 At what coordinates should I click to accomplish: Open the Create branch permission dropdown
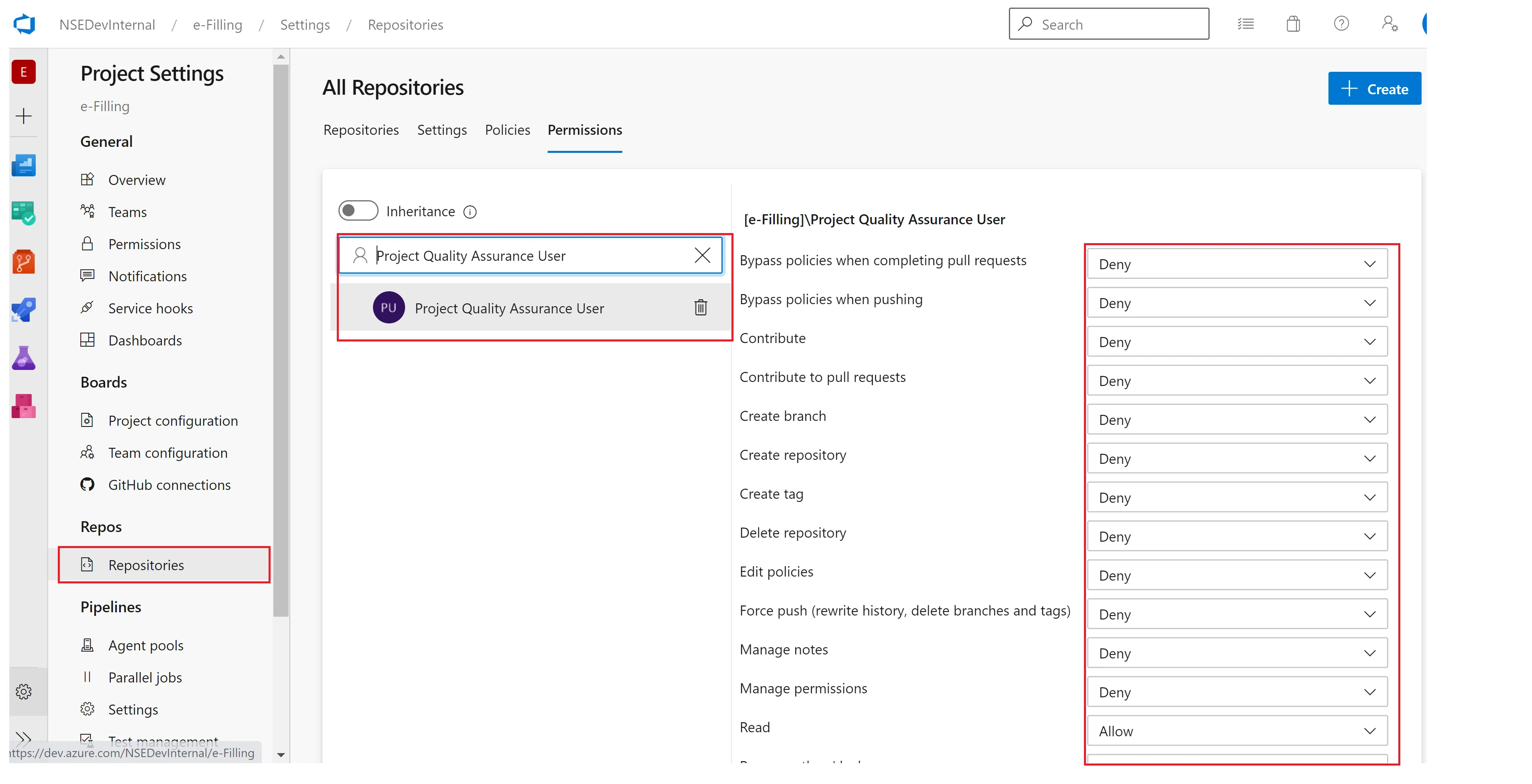click(x=1237, y=420)
